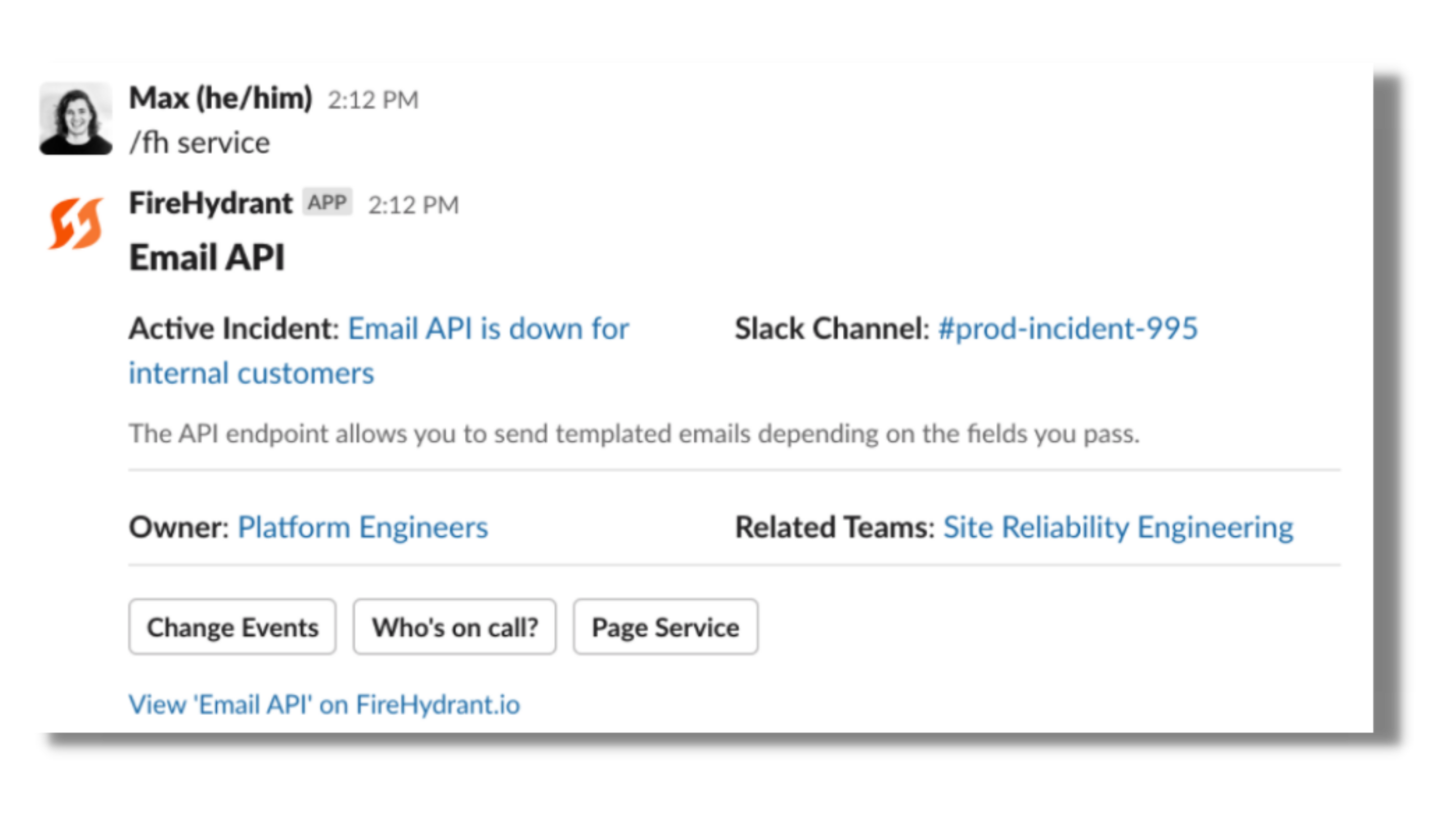Click the 'Active Incident:' label
1456x819 pixels.
[234, 328]
